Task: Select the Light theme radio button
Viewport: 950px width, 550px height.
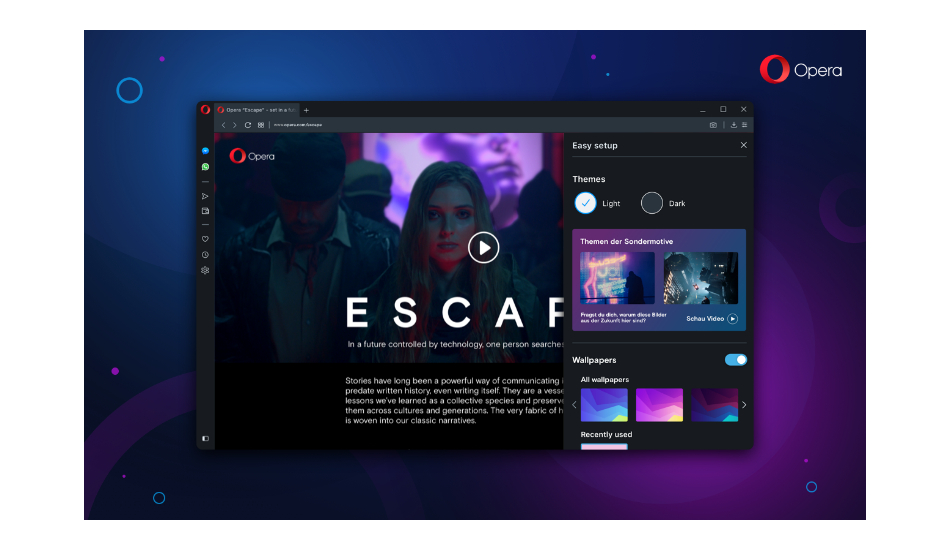Action: coord(585,203)
